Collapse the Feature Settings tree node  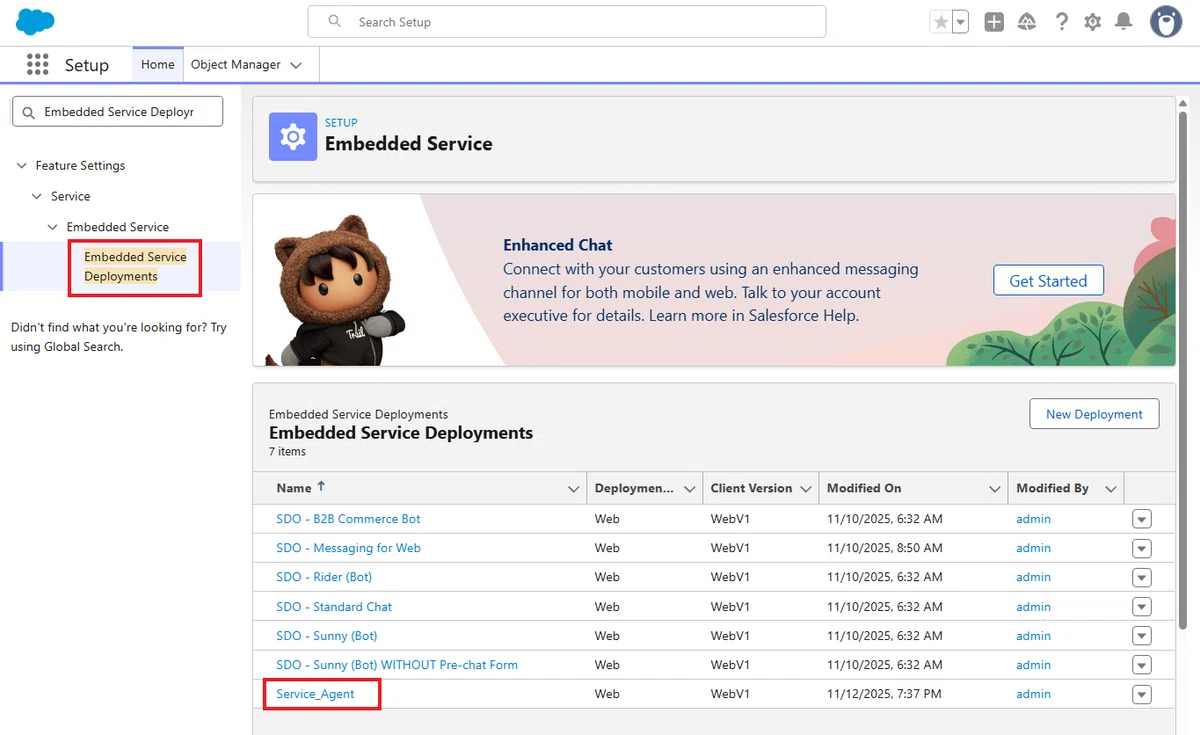pos(22,166)
